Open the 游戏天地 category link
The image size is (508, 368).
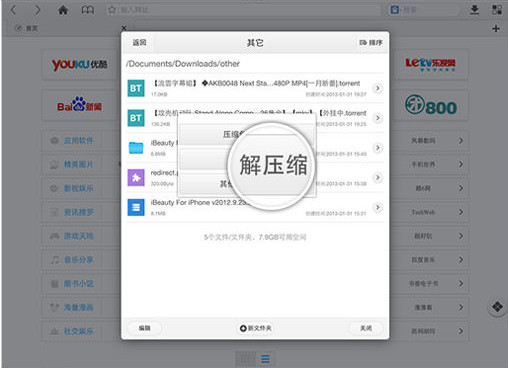[x=78, y=236]
